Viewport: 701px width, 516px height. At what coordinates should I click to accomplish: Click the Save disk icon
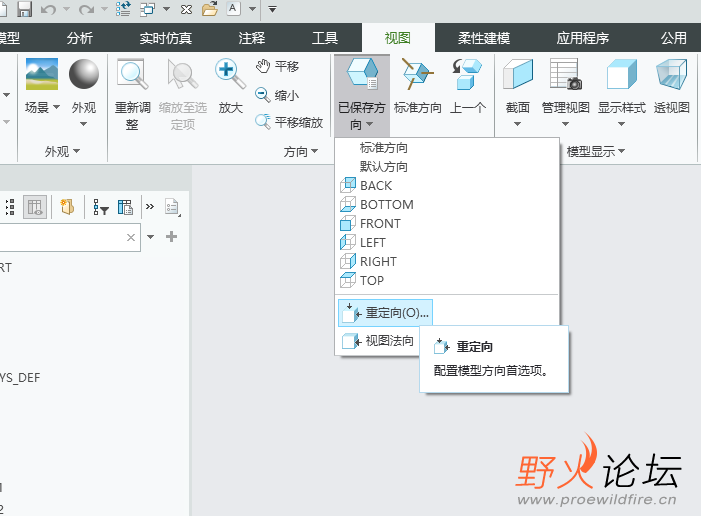pyautogui.click(x=25, y=9)
